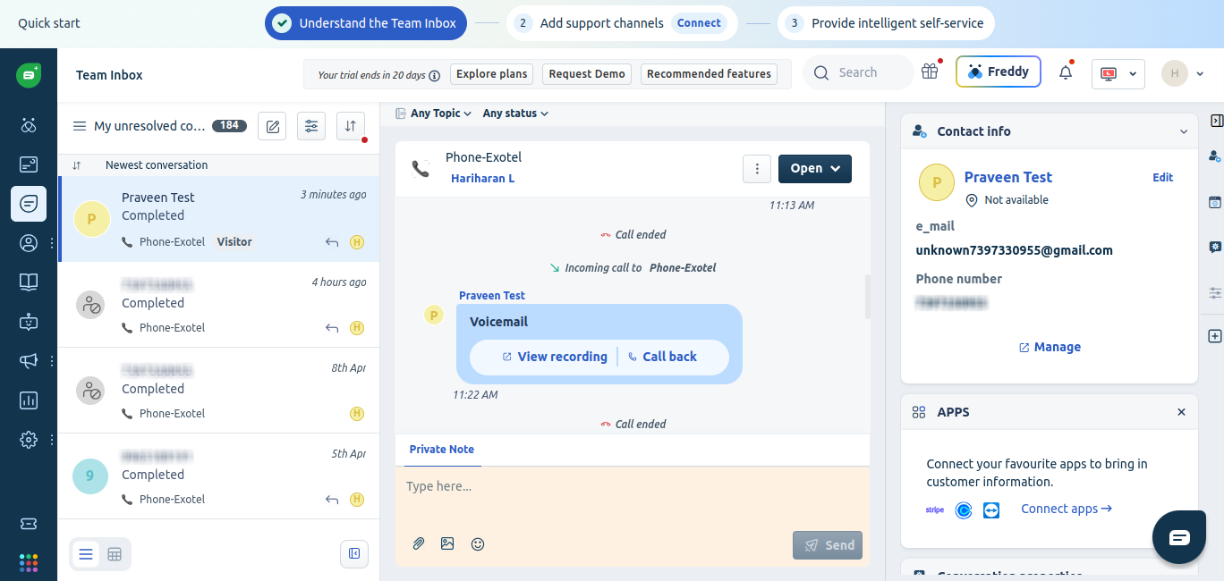Image resolution: width=1224 pixels, height=581 pixels.
Task: Expand the Settings sidebar three-dot submenu
Action: 52,440
